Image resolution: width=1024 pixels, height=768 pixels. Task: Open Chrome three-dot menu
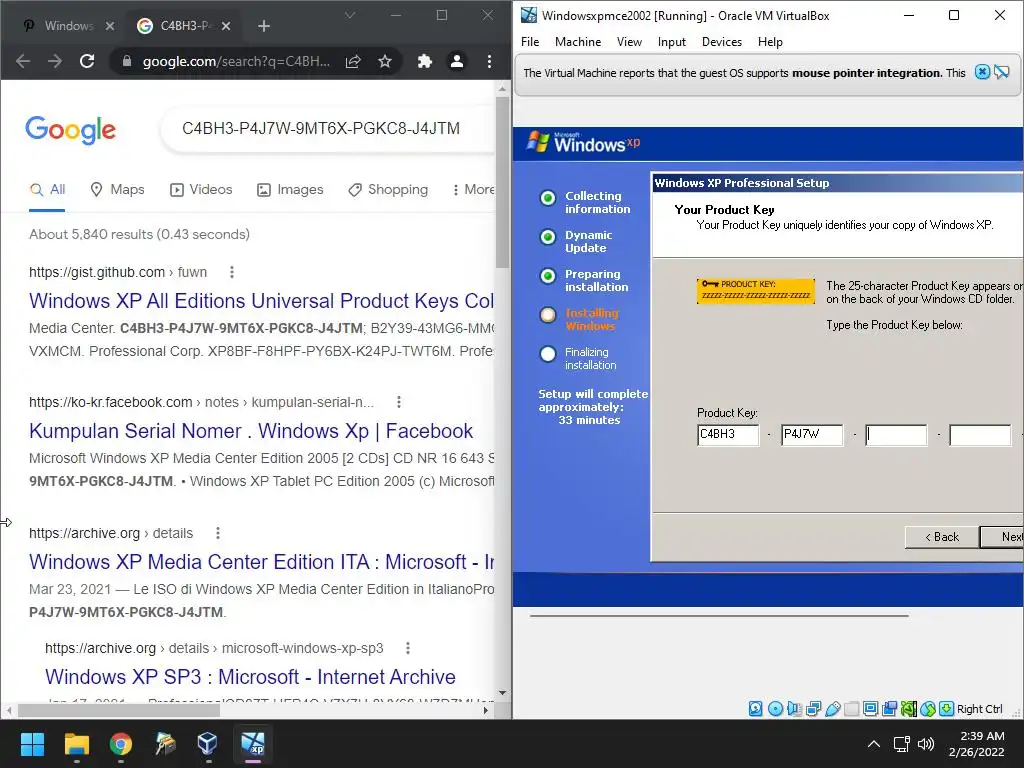(x=489, y=61)
